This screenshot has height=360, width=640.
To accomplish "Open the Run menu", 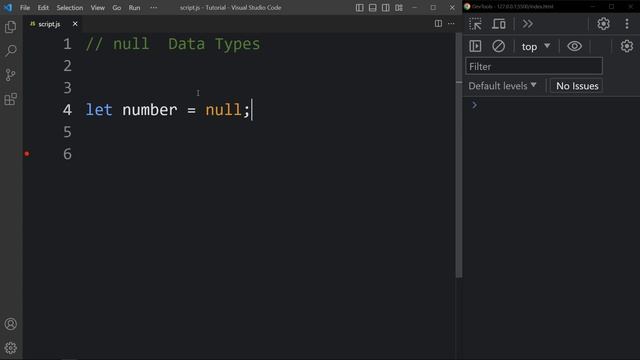I will point(134,7).
